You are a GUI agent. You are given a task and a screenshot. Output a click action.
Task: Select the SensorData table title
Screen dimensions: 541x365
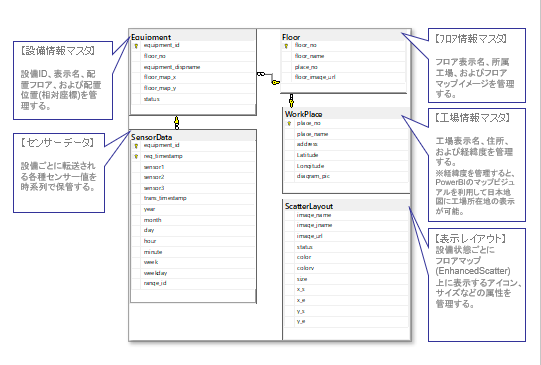151,137
